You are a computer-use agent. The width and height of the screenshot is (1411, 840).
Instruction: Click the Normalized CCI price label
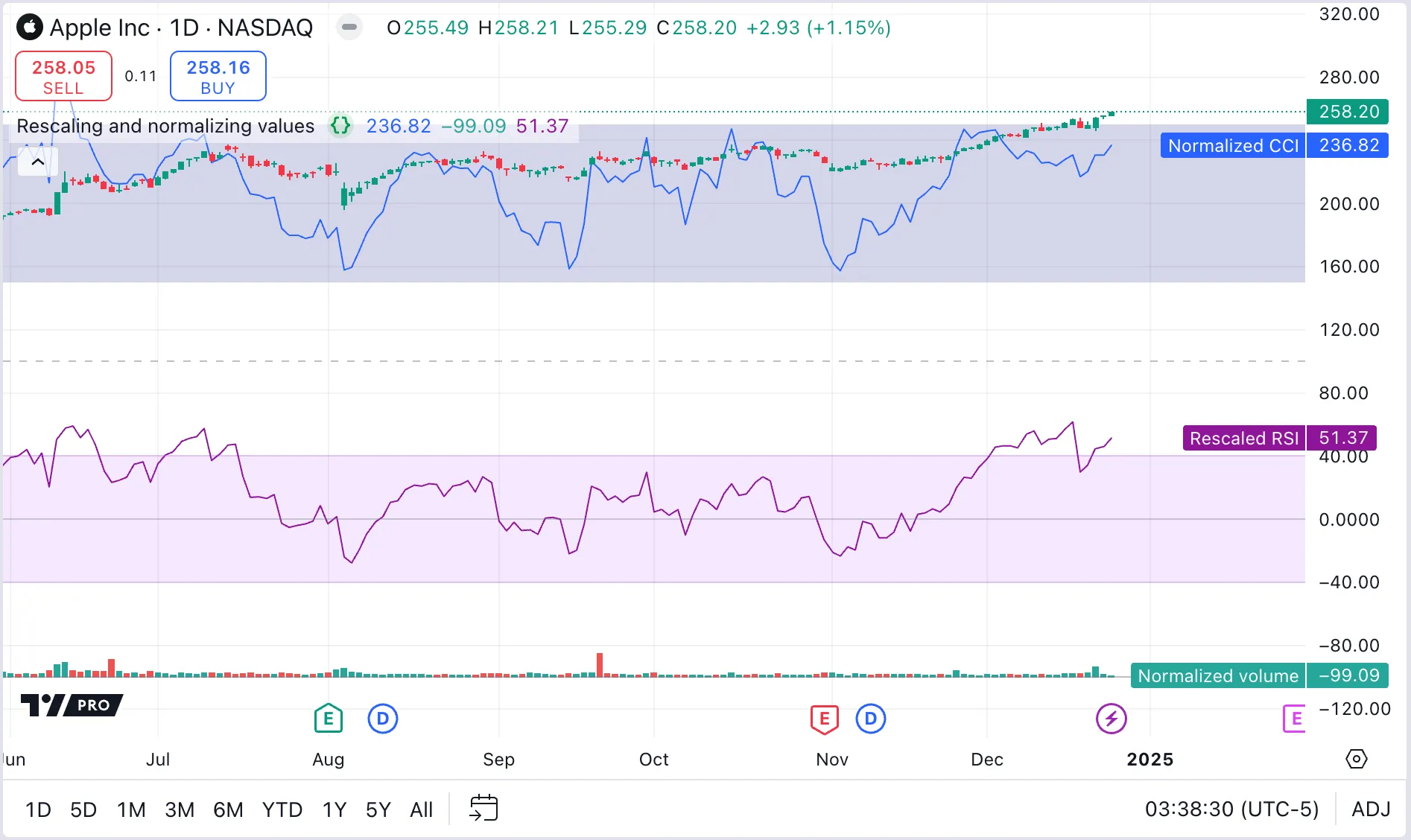coord(1232,145)
